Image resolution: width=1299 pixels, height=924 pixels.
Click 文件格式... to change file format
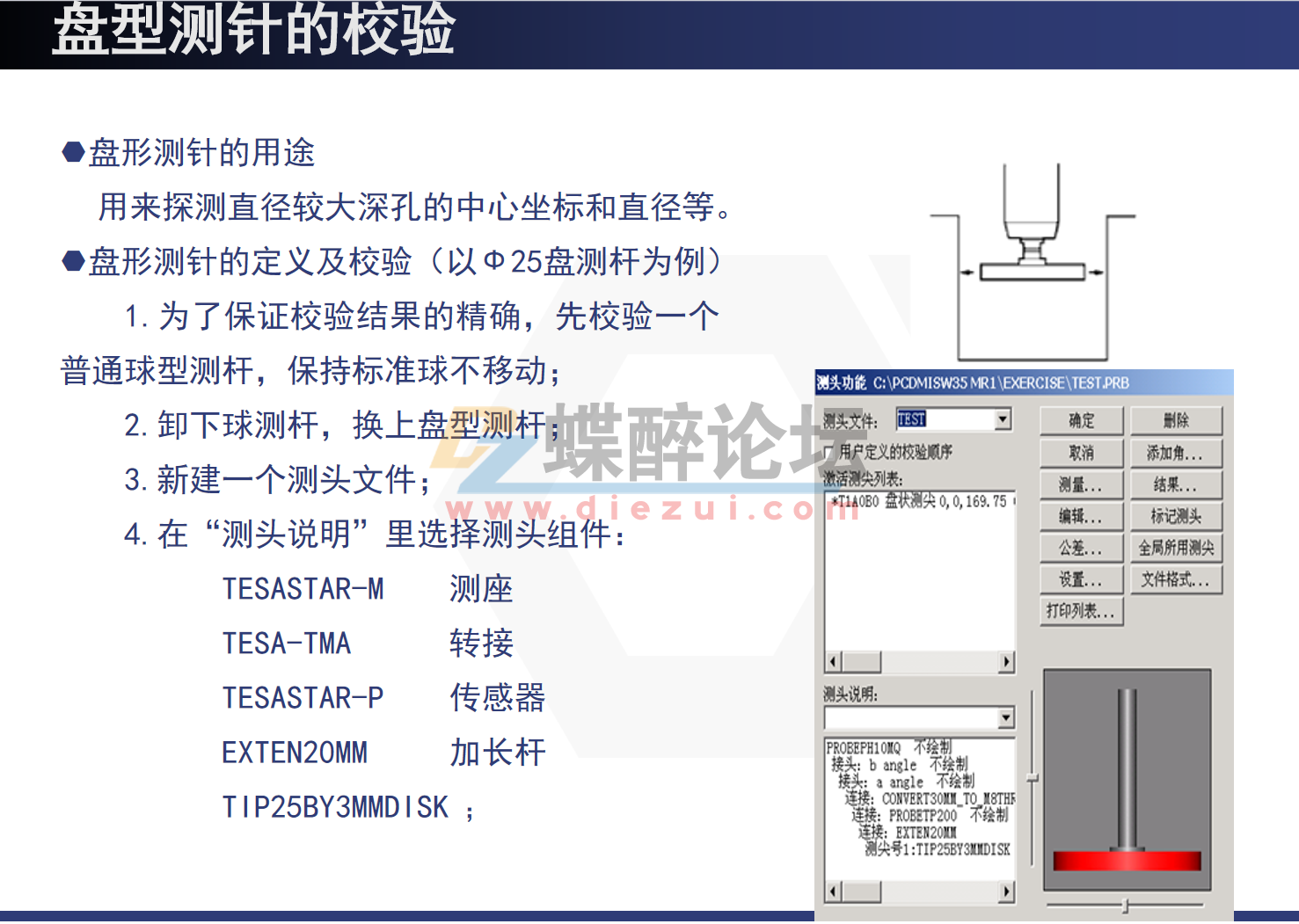coord(1177,579)
